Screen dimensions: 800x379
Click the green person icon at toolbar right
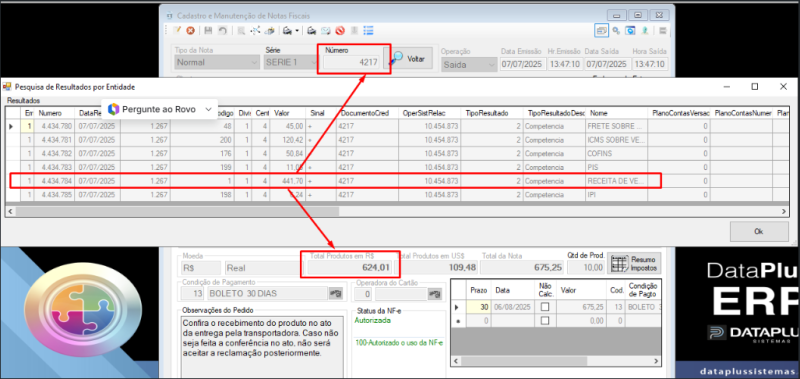[645, 31]
